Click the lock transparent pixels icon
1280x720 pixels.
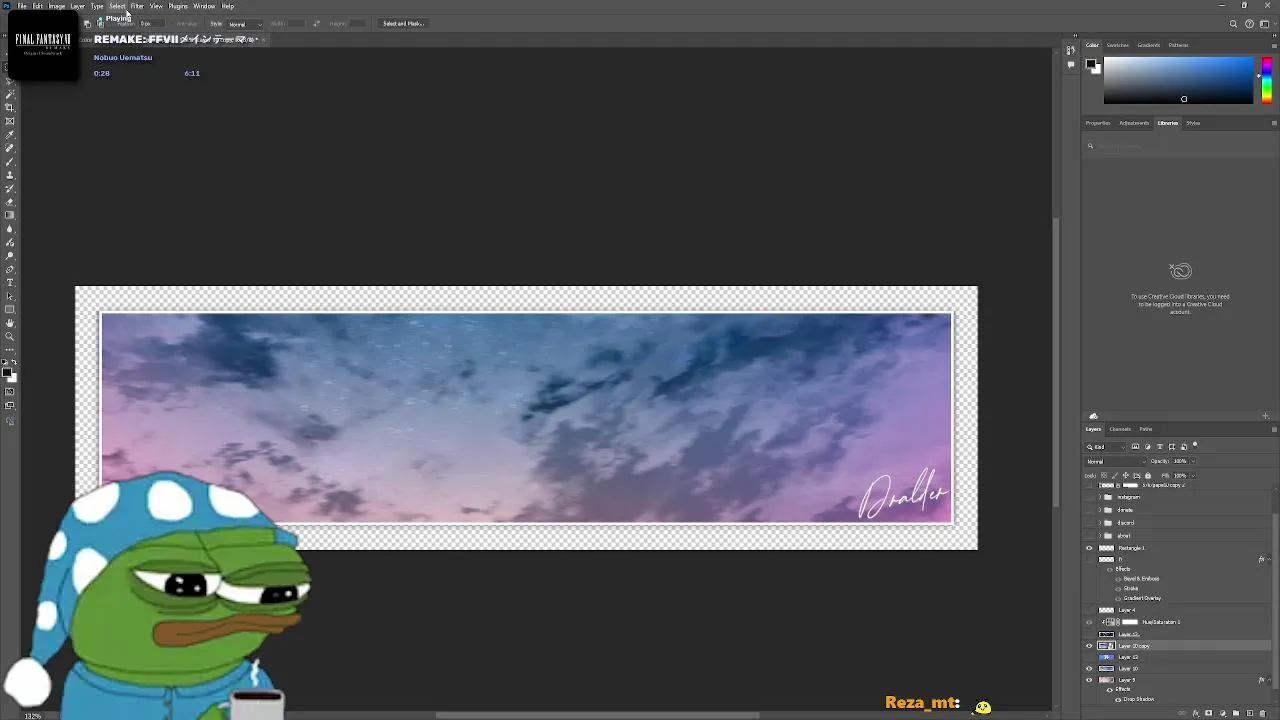click(1104, 475)
